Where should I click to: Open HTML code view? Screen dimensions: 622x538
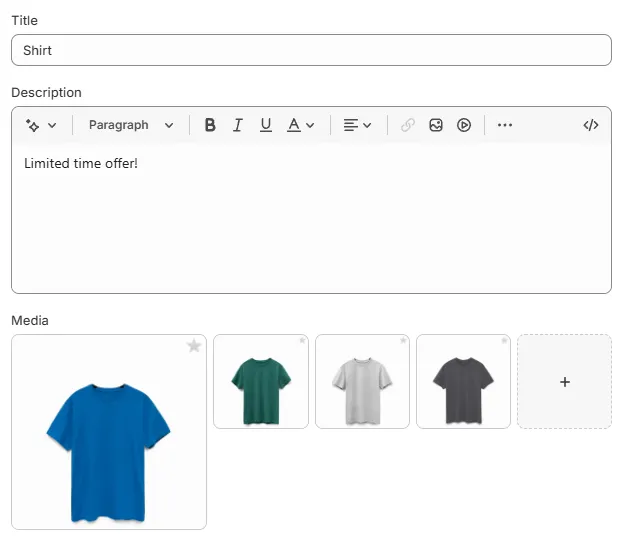tap(591, 125)
